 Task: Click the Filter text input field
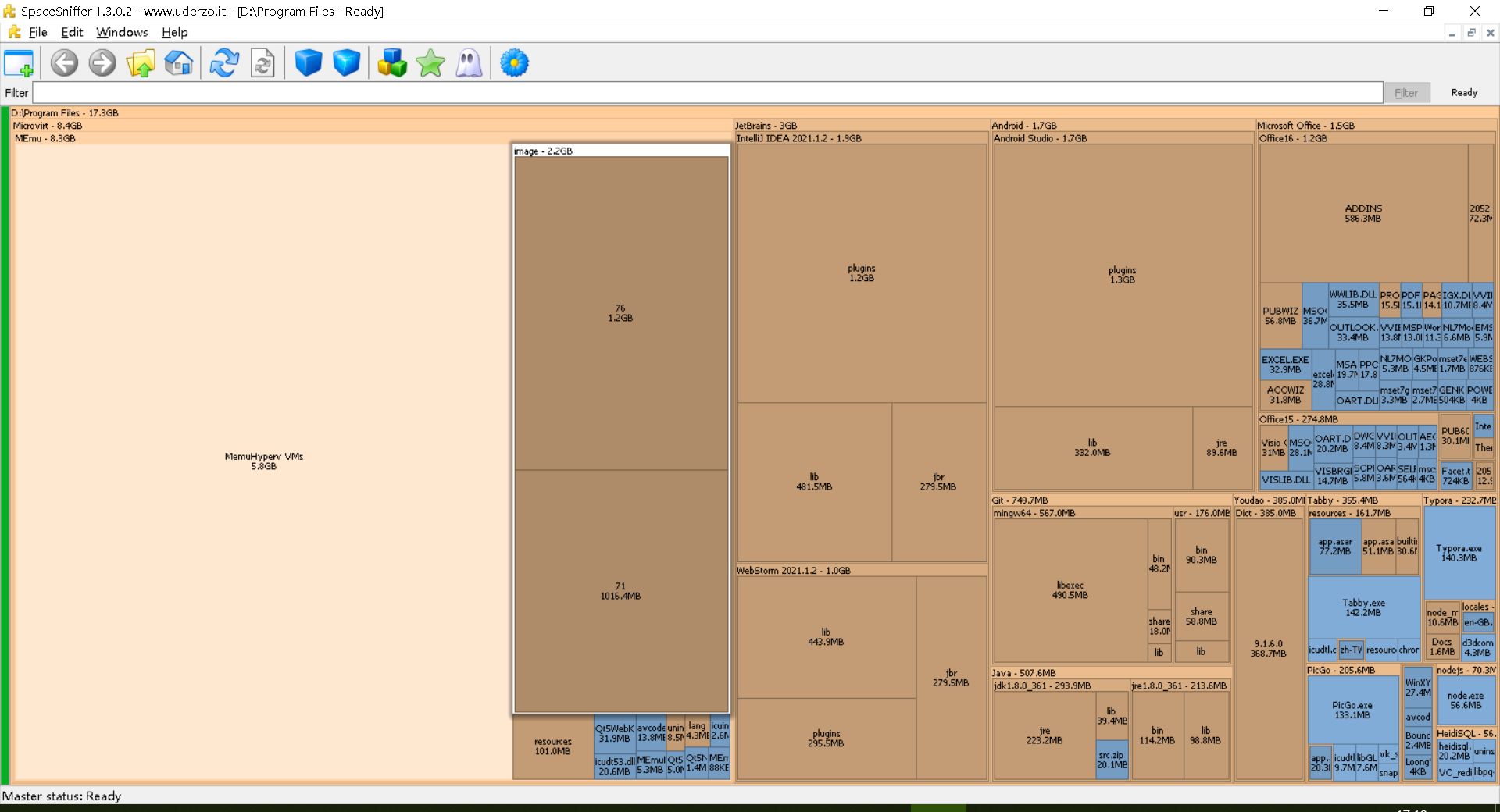tap(708, 93)
